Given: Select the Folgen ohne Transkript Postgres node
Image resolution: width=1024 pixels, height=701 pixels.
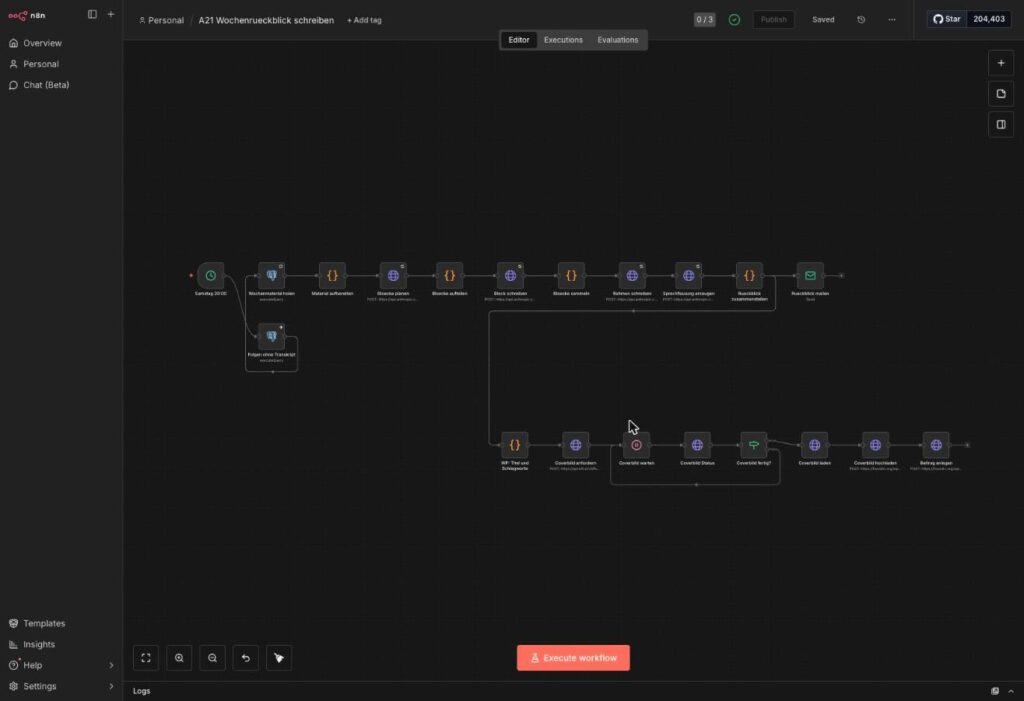Looking at the screenshot, I should pos(271,336).
